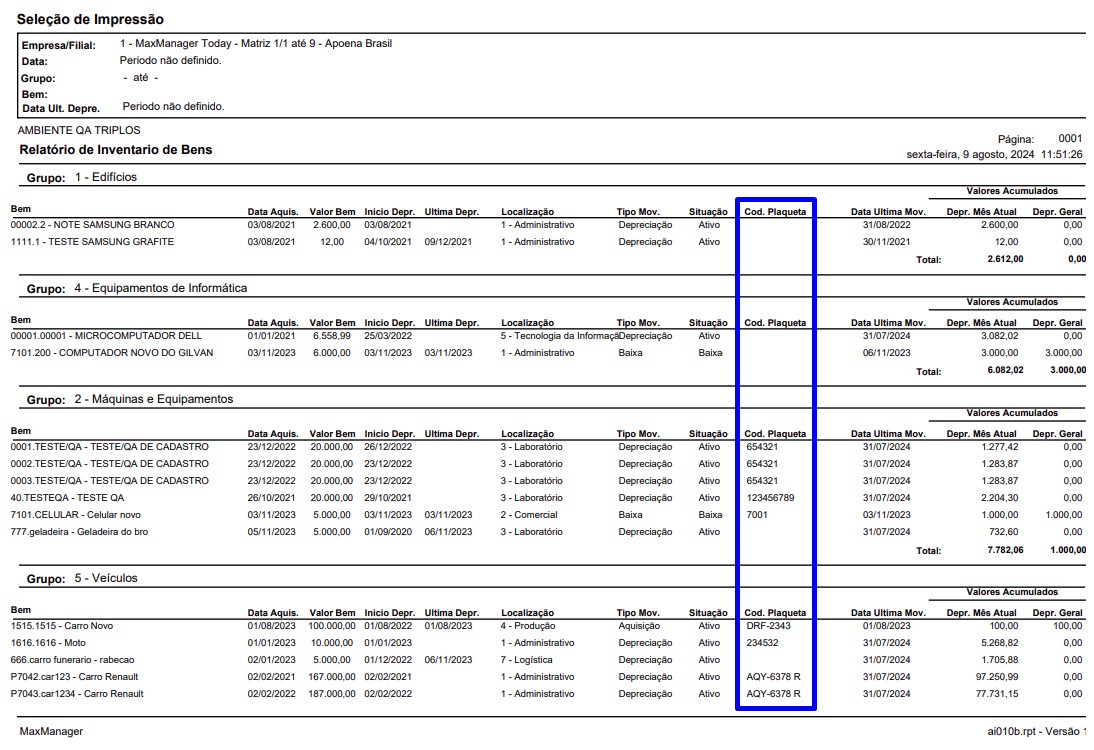Viewport: 1094px width, 750px height.
Task: Select plaqueta code '234532'
Action: pos(763,643)
